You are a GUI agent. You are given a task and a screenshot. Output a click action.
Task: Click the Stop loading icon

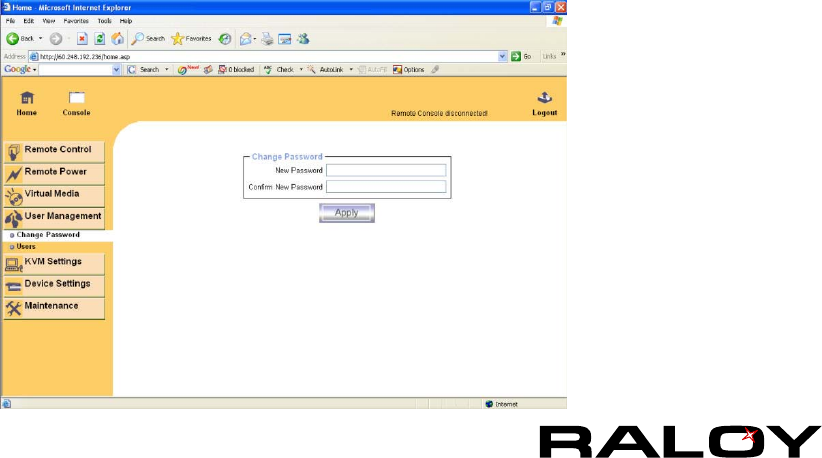[82, 38]
